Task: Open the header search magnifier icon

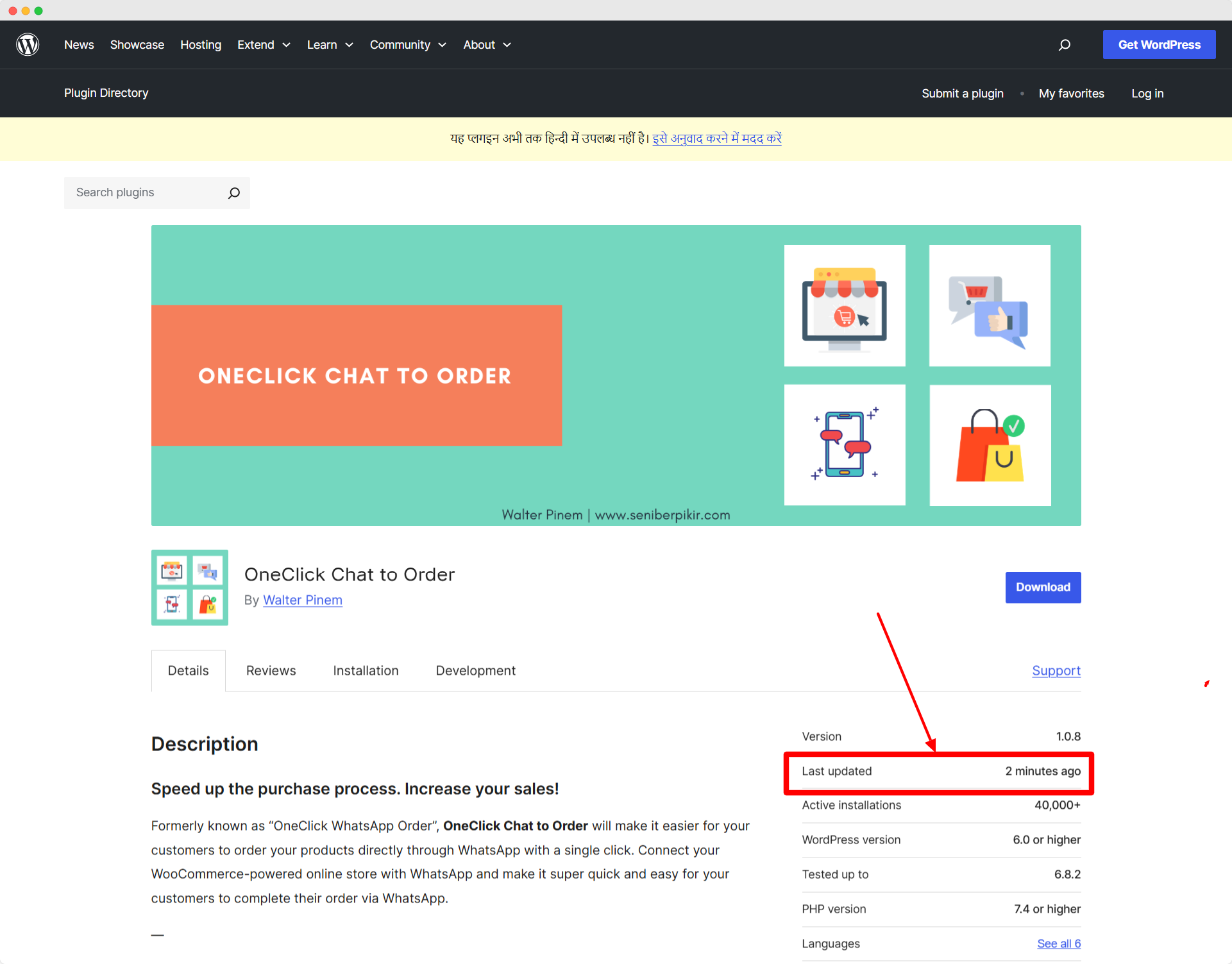Action: 1065,45
